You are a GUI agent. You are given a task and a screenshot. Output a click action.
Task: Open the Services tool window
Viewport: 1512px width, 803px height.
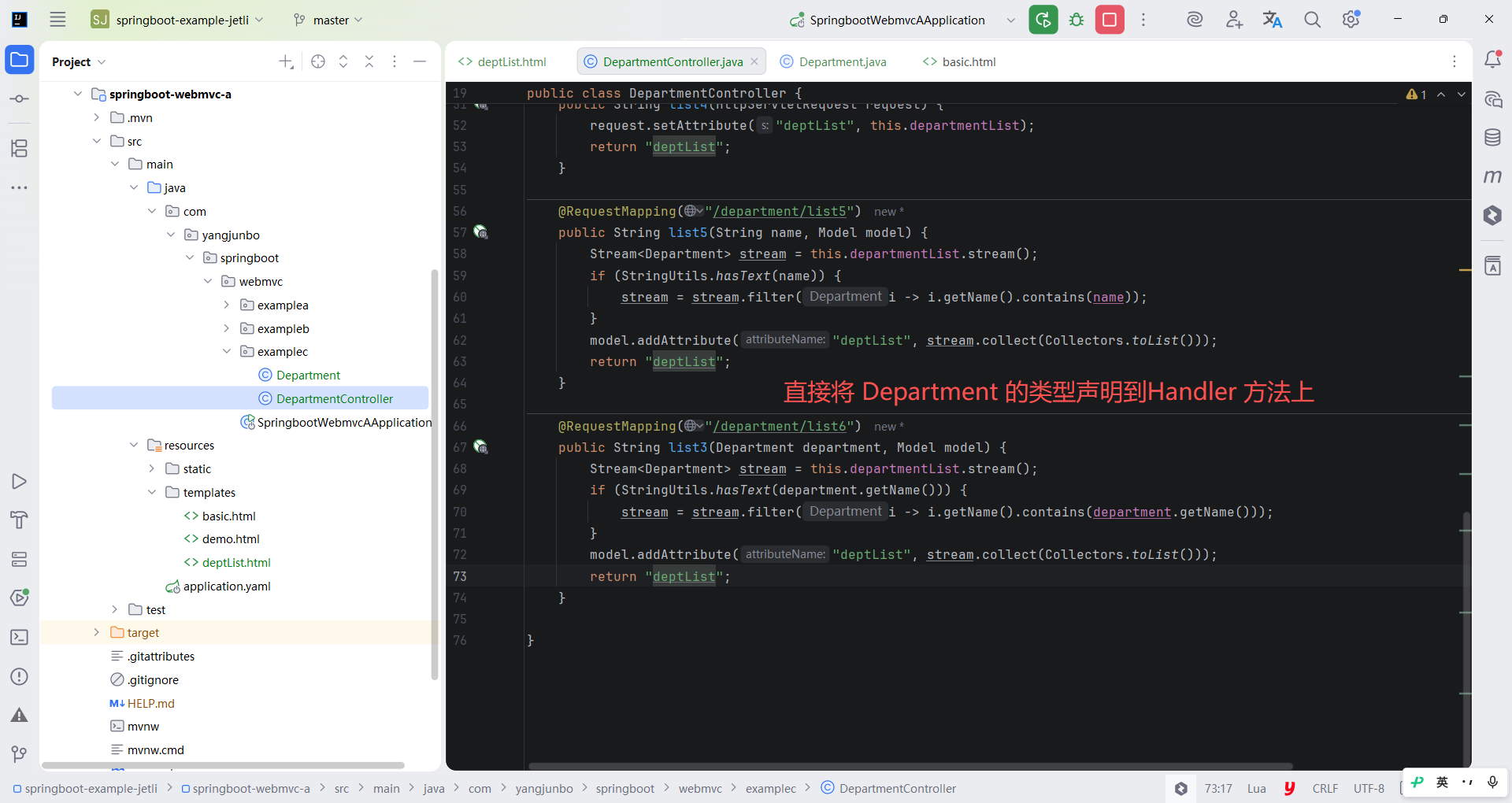[x=20, y=559]
